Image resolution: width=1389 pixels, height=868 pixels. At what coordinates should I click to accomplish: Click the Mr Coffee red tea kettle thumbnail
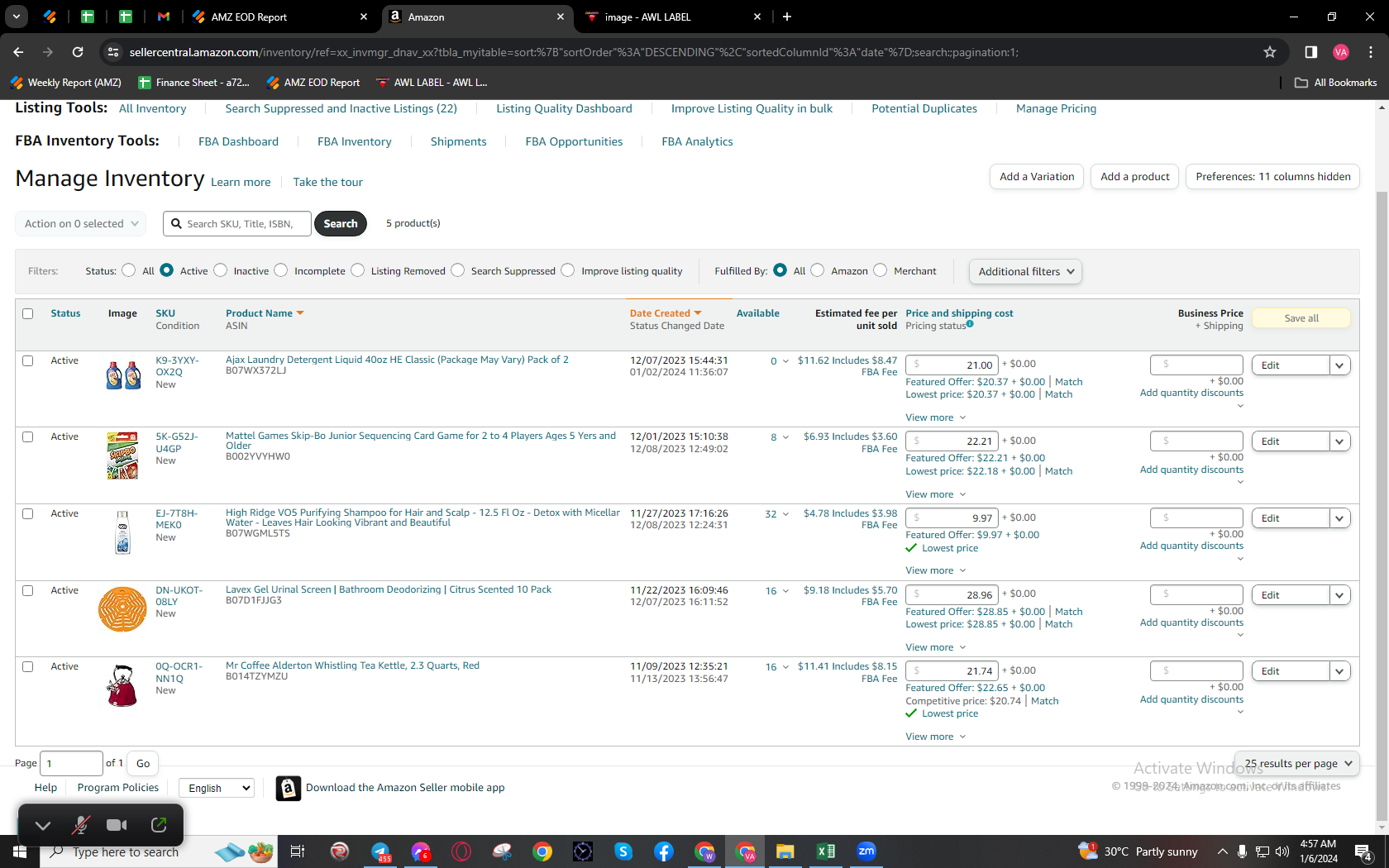pos(122,686)
